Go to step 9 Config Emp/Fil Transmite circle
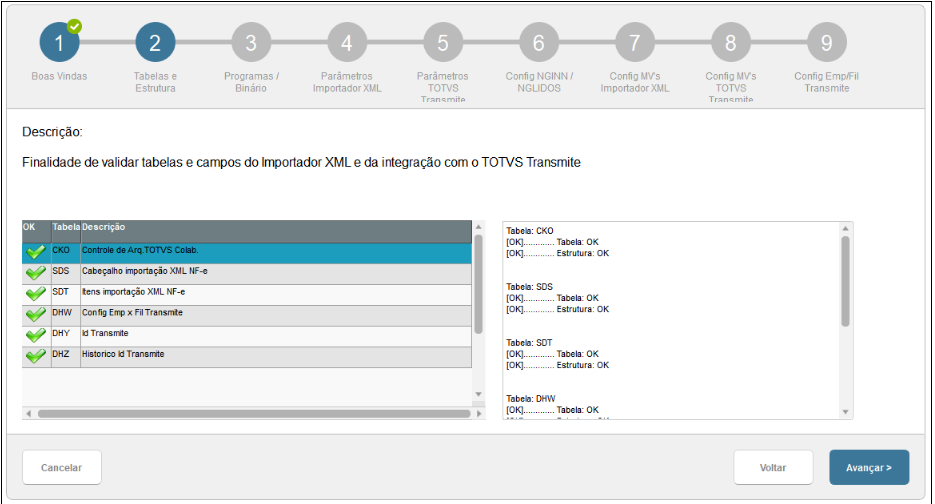Image resolution: width=935 pixels, height=504 pixels. click(x=826, y=42)
